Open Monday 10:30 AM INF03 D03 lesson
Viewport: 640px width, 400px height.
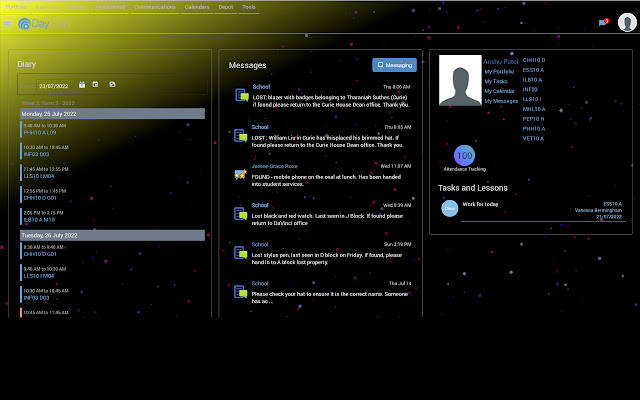click(x=36, y=154)
